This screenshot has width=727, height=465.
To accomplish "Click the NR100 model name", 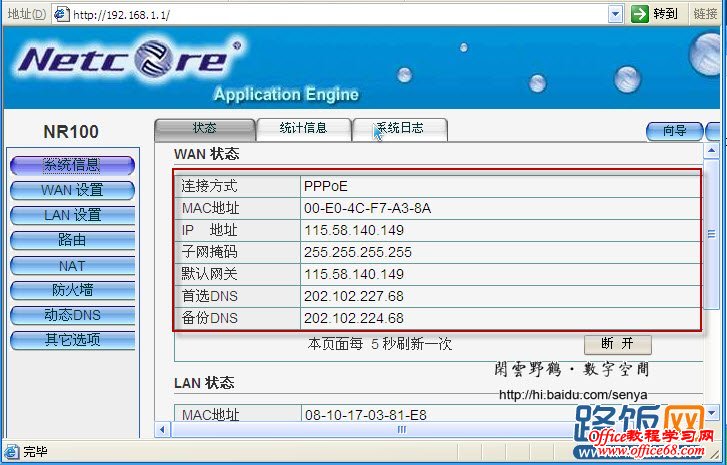I will tap(71, 132).
